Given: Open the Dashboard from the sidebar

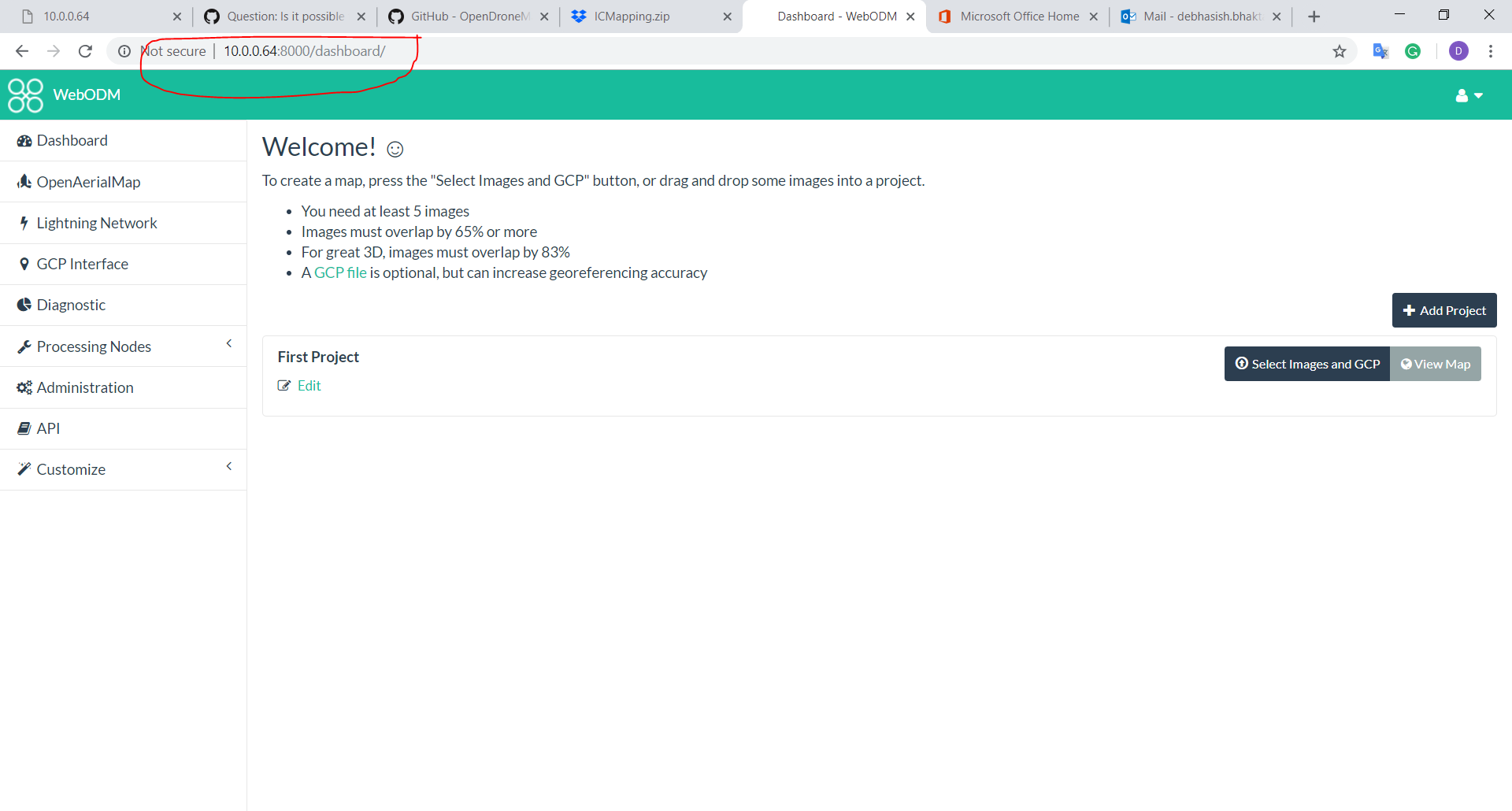Looking at the screenshot, I should tap(72, 140).
